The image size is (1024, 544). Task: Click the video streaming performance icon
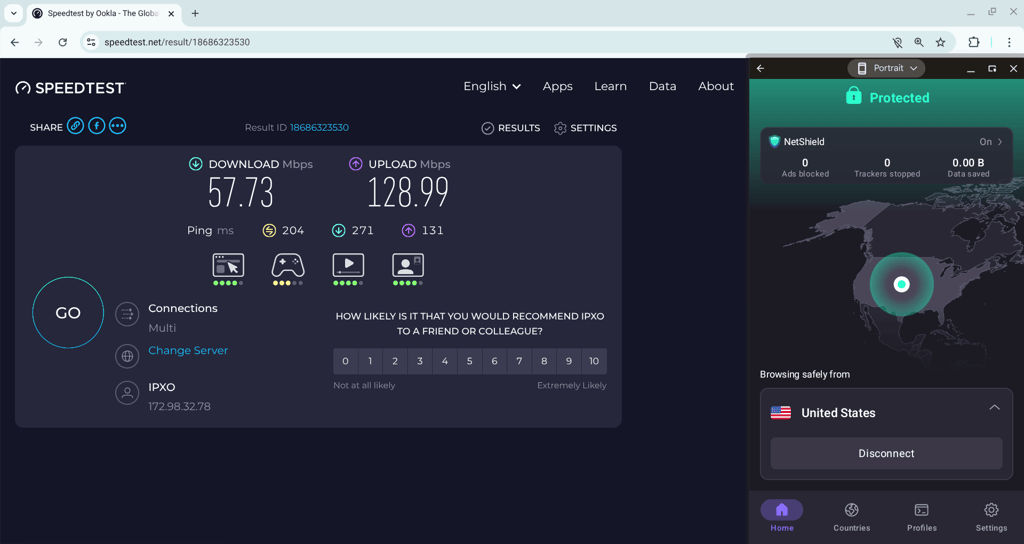click(x=348, y=265)
